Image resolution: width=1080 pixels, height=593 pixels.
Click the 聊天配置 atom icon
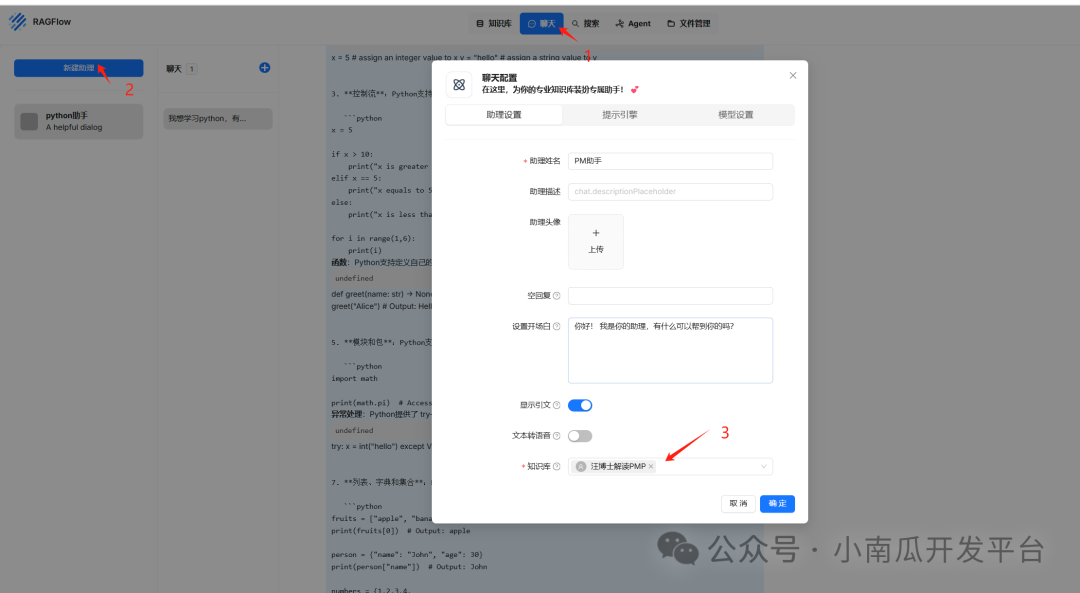(459, 85)
